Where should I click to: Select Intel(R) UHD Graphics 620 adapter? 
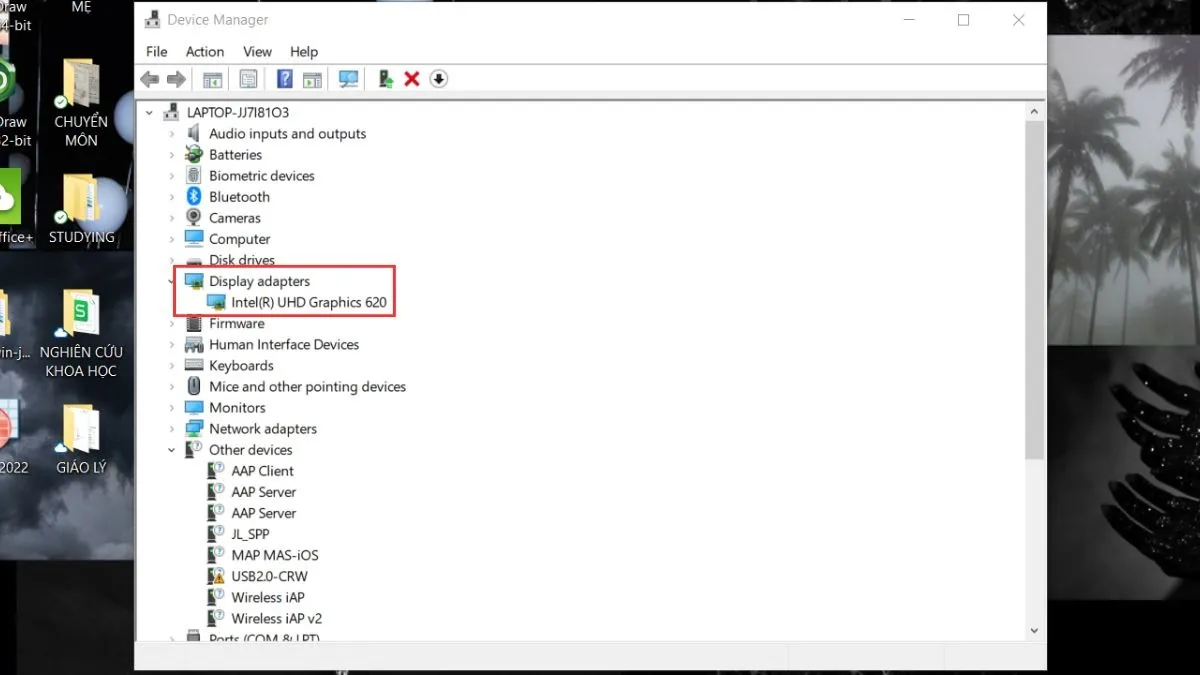click(x=308, y=302)
